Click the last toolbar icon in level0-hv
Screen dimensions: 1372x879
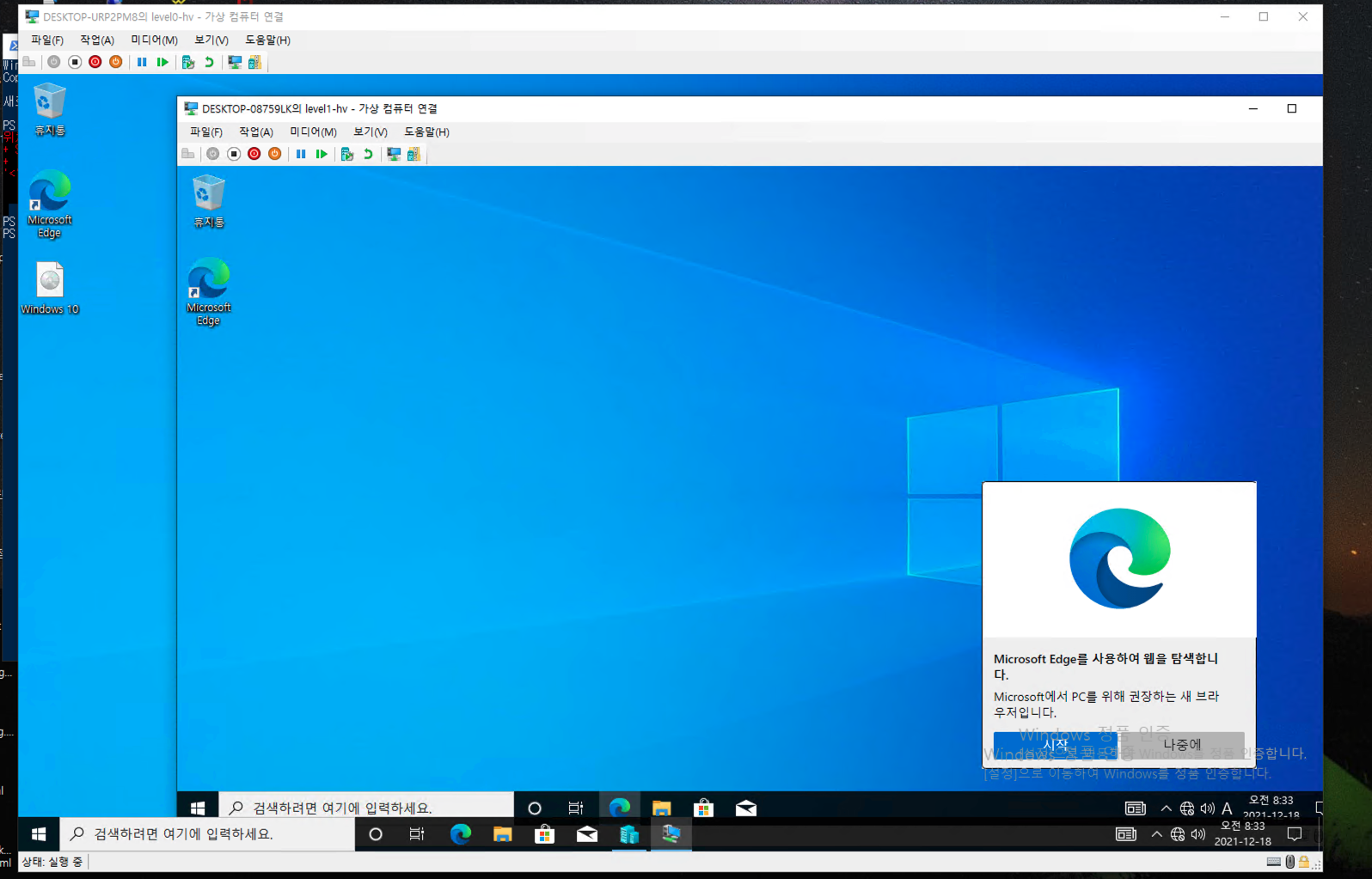(x=254, y=62)
